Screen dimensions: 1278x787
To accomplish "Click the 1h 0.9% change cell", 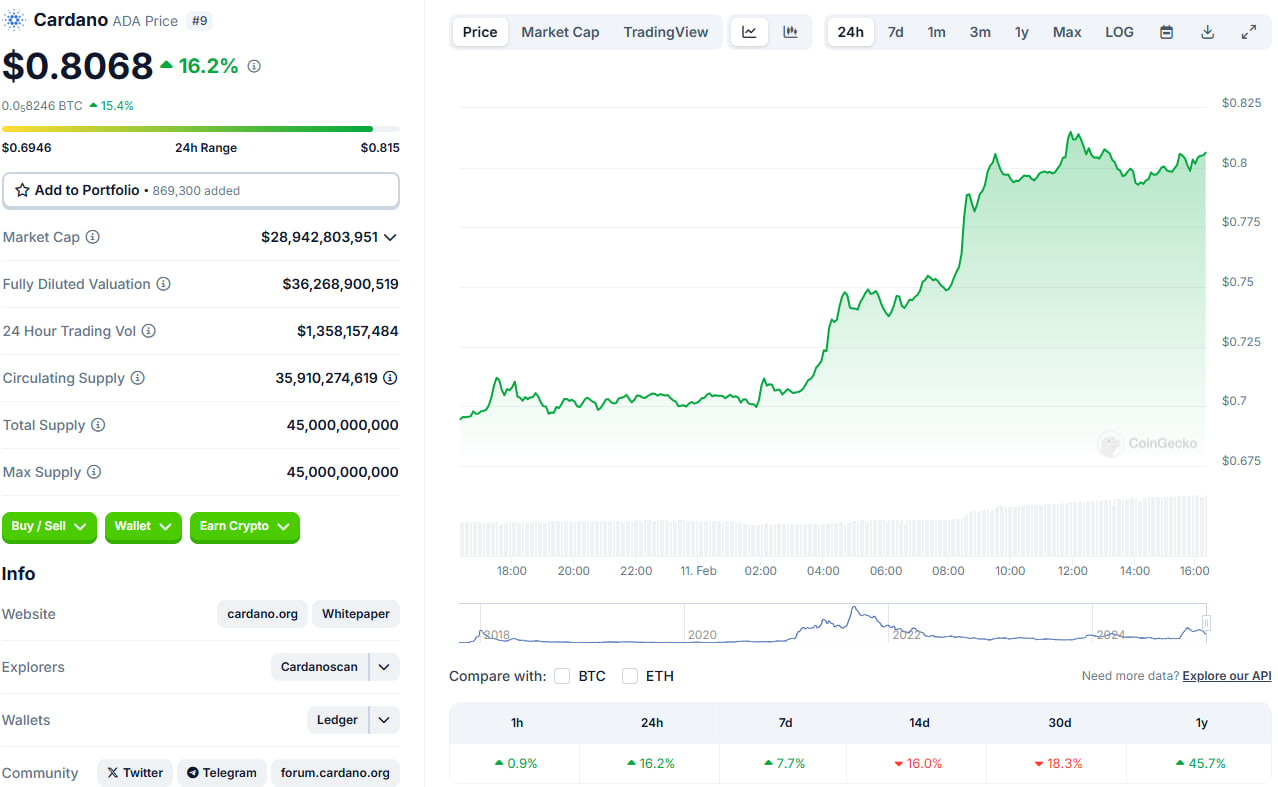I will [x=516, y=763].
